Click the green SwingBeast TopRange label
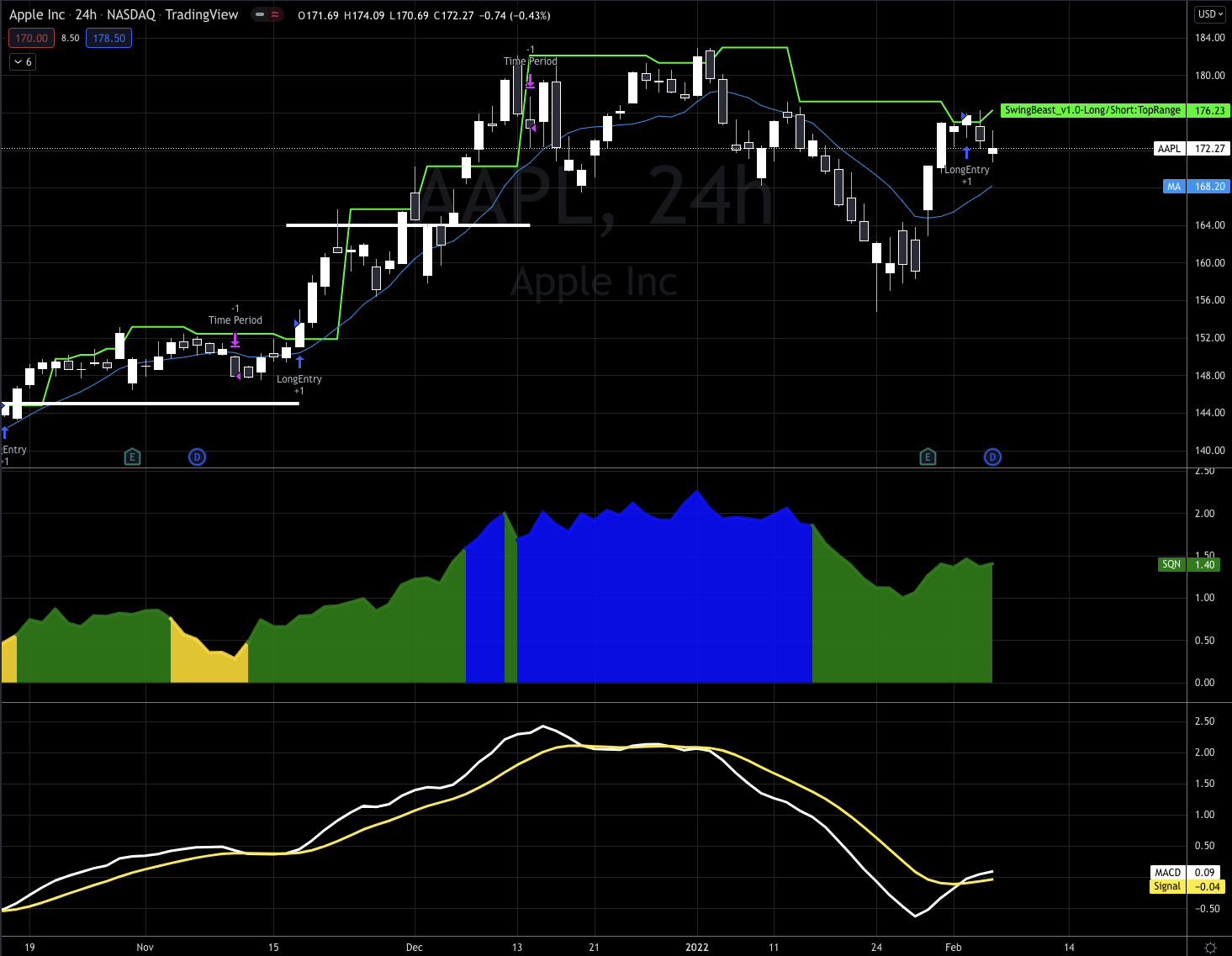The height and width of the screenshot is (956, 1232). 1093,110
